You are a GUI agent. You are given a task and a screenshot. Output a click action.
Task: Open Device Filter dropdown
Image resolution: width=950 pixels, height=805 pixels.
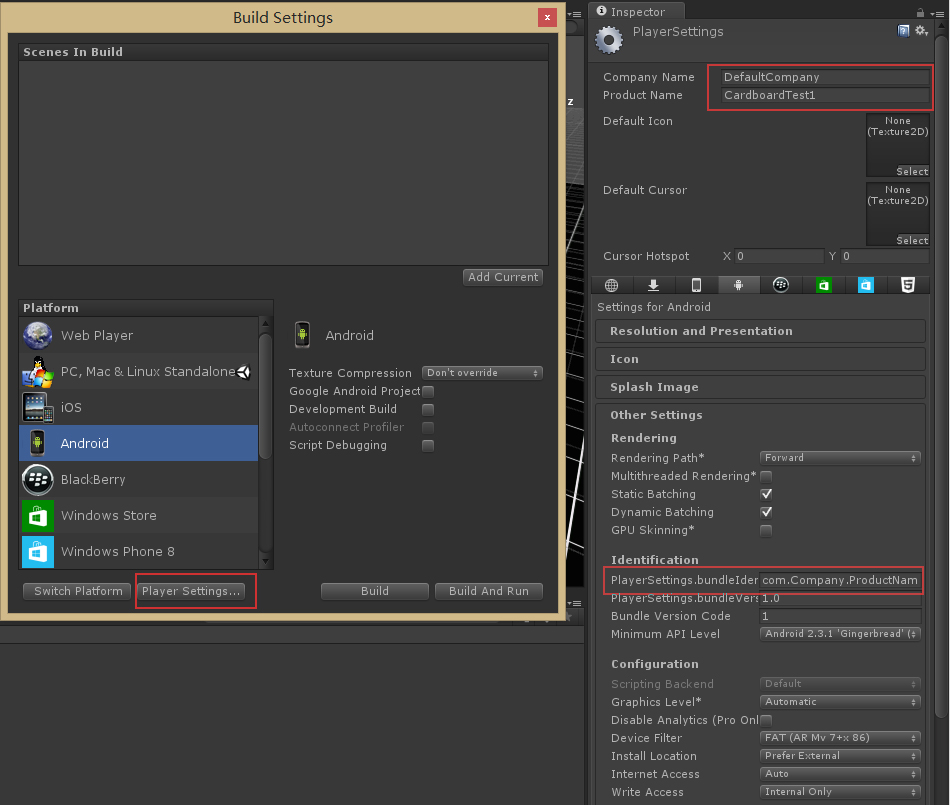840,738
